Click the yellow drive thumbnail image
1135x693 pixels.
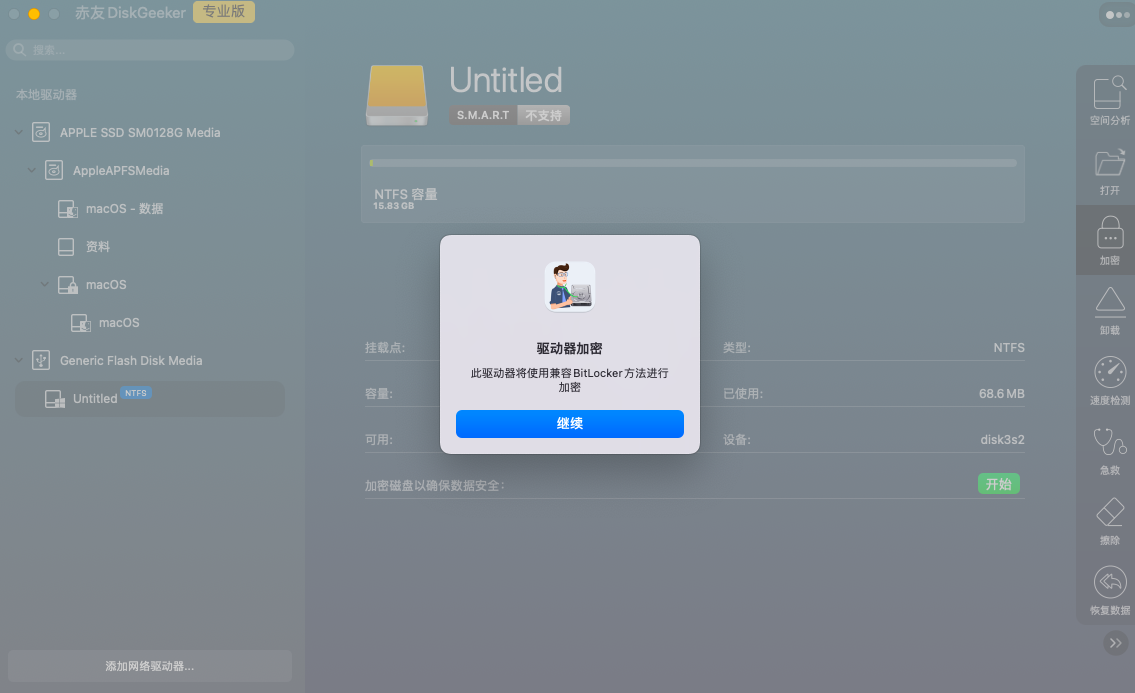(x=397, y=95)
